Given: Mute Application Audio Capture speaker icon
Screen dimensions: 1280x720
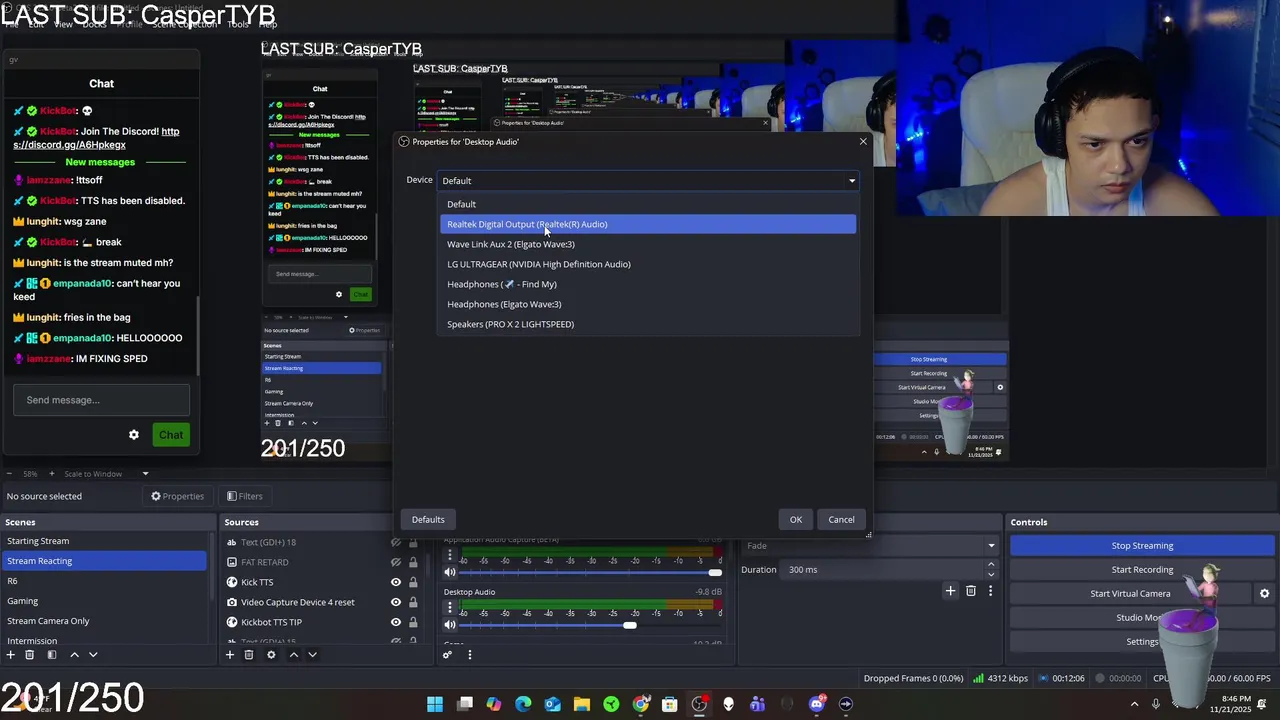Looking at the screenshot, I should [x=450, y=572].
